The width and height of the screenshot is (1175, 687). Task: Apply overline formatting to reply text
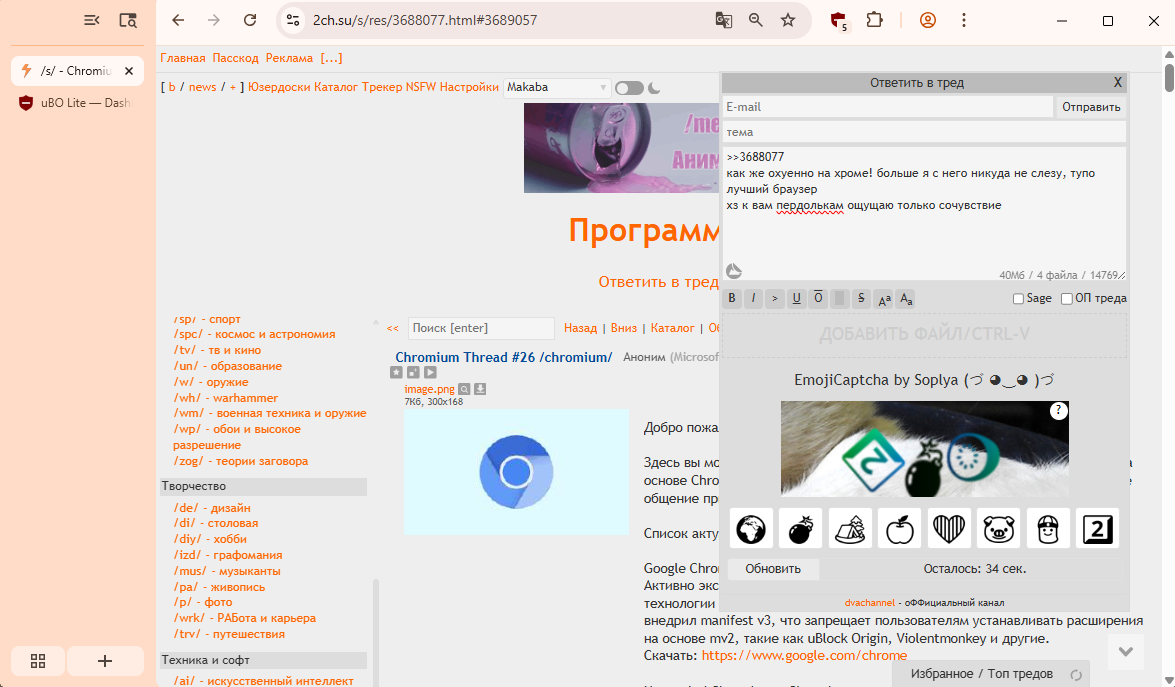[x=818, y=298]
